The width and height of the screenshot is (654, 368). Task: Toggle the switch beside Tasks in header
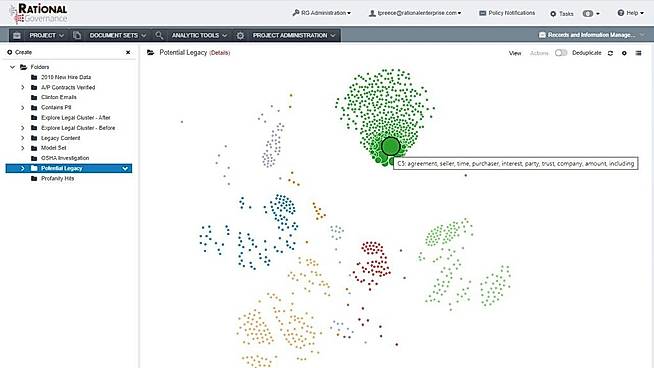[x=588, y=13]
